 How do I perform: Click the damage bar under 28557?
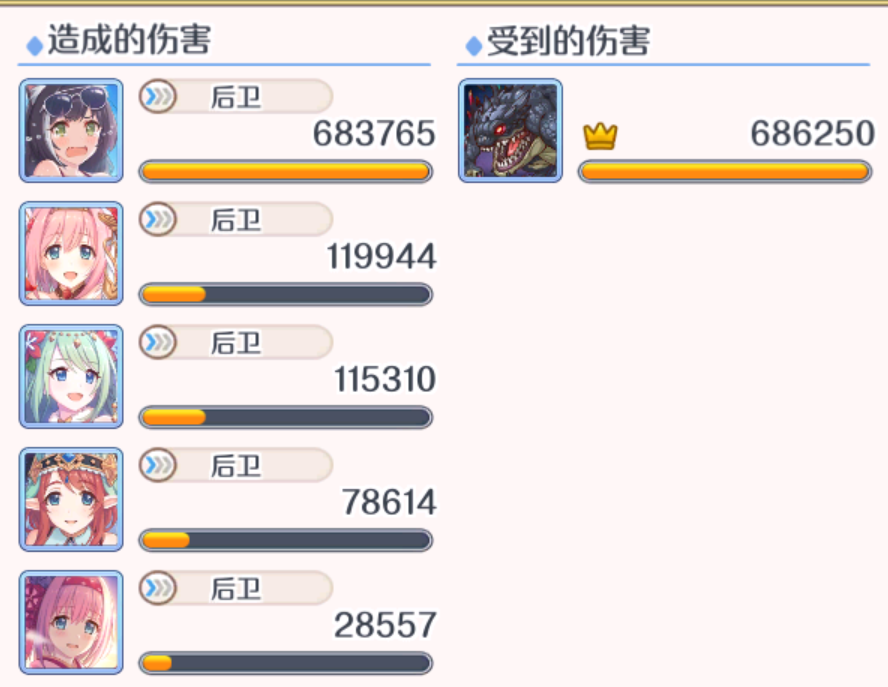286,663
